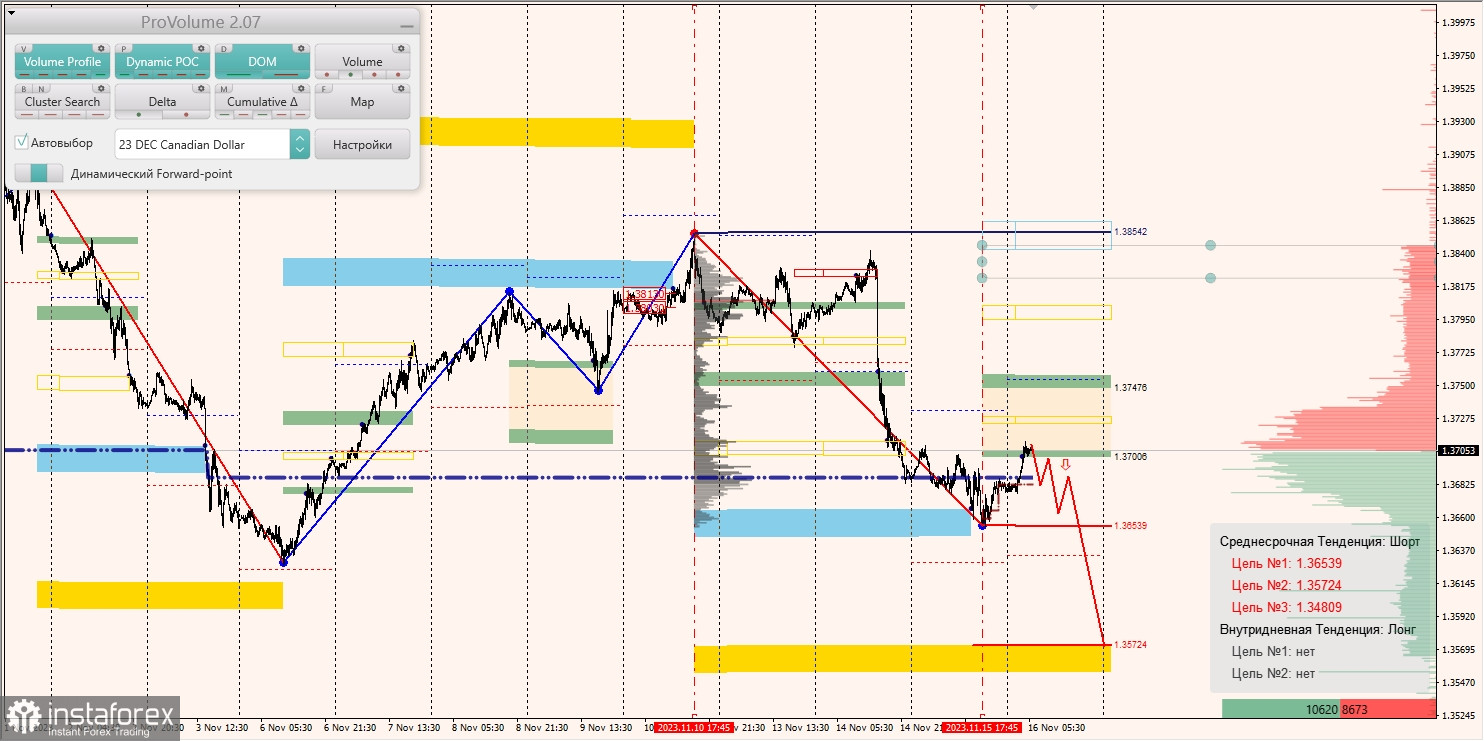Viewport: 1484px width, 741px height.
Task: Open Volume button gear settings
Action: (400, 48)
